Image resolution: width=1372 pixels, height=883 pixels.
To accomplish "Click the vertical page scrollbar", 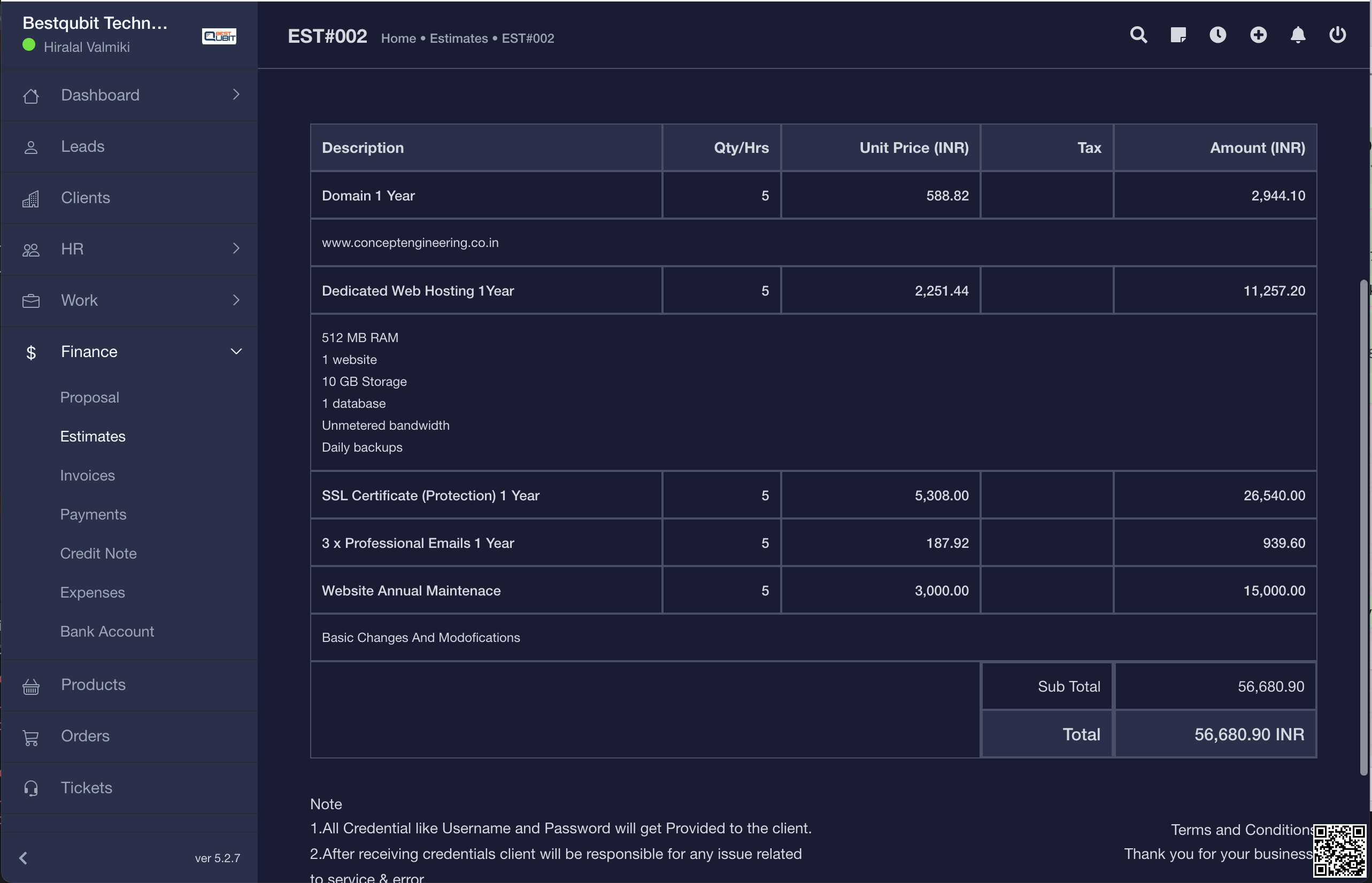I will click(x=1363, y=526).
